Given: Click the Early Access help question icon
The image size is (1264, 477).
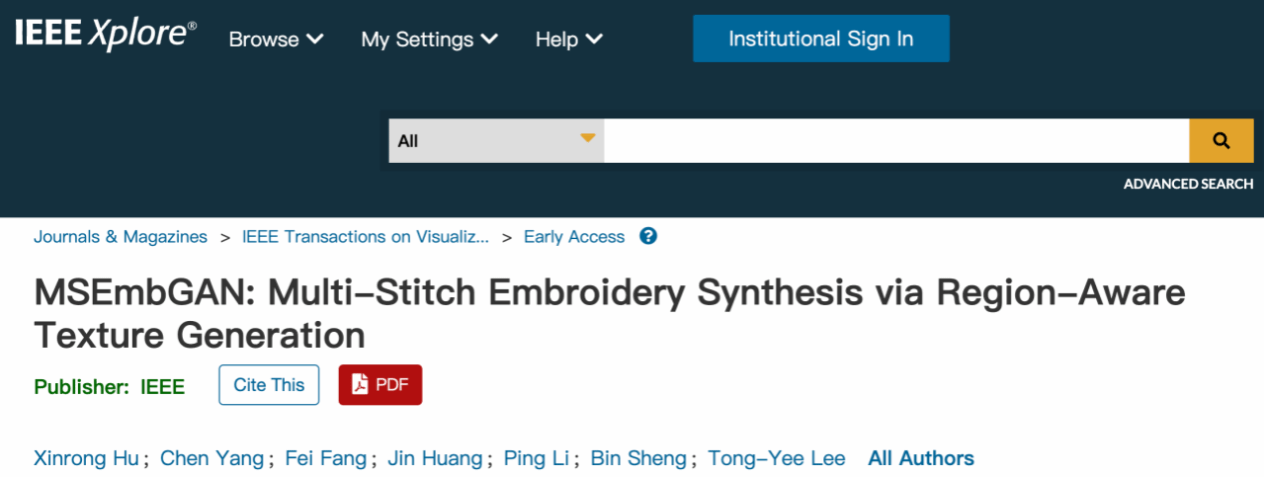Looking at the screenshot, I should tap(648, 237).
